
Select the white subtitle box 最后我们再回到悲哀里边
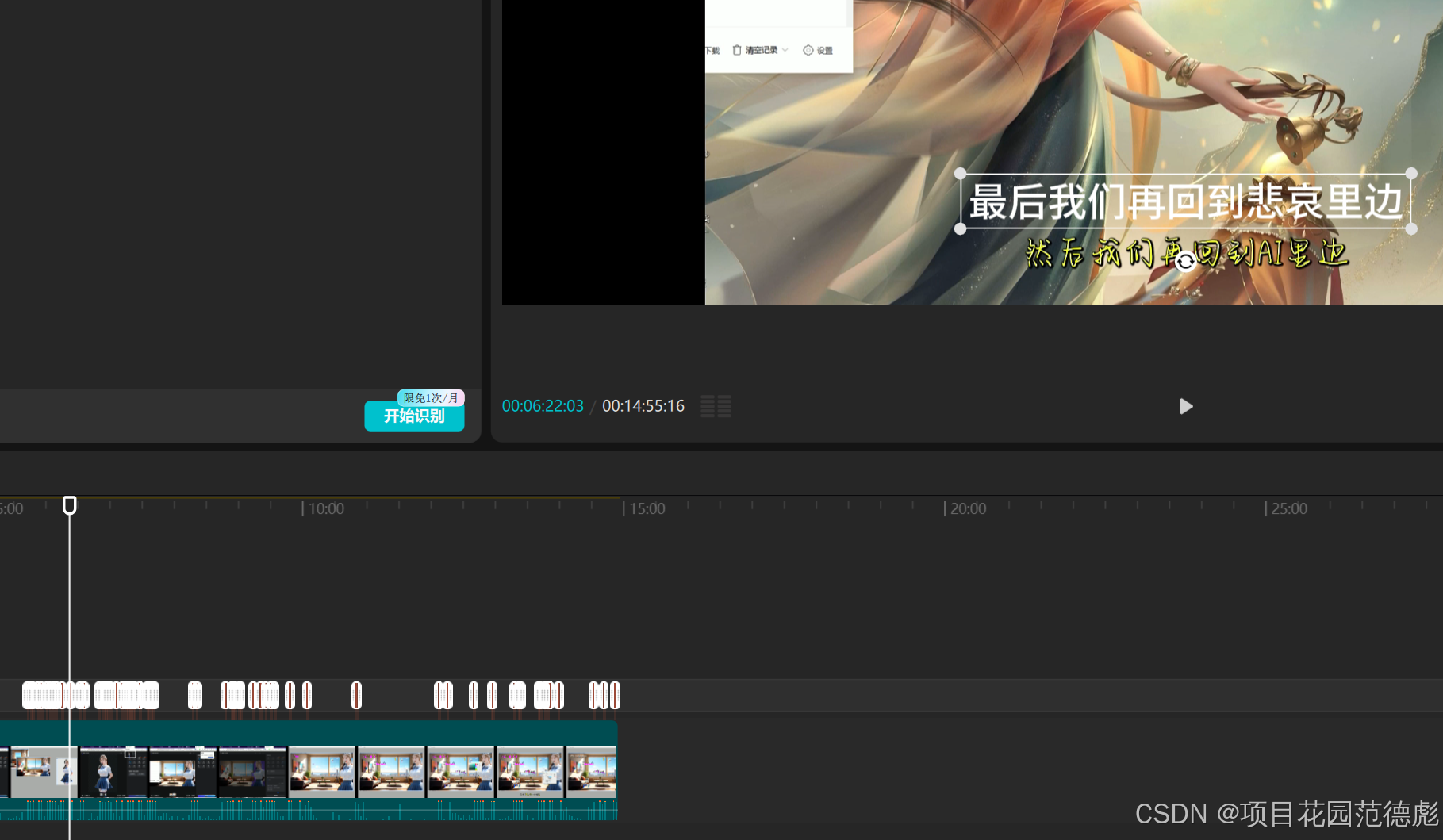[1186, 201]
